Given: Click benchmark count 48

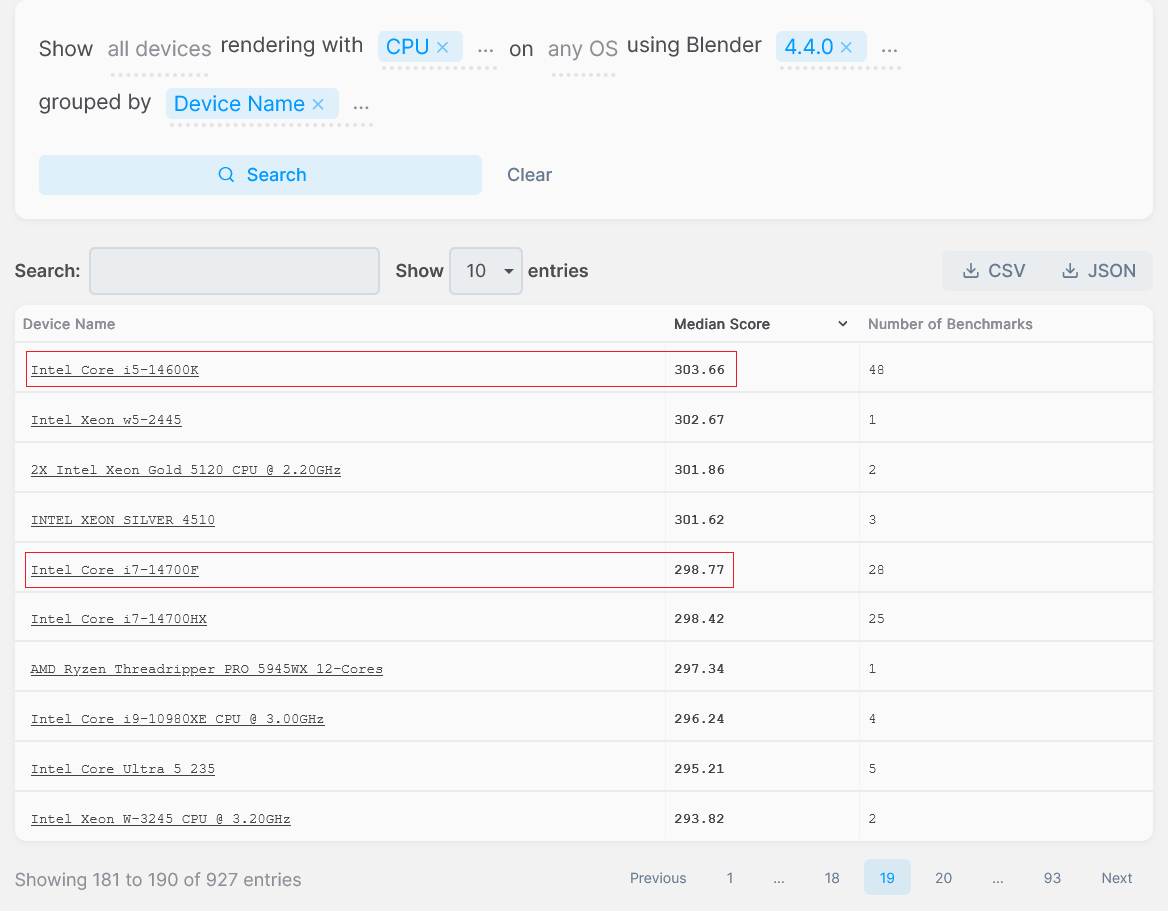Looking at the screenshot, I should tap(876, 369).
